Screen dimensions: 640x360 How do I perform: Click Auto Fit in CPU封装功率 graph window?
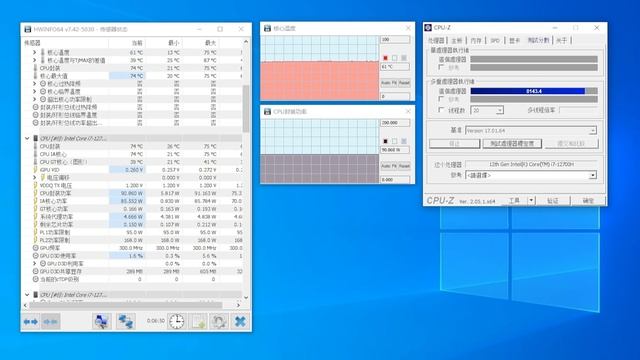389,166
